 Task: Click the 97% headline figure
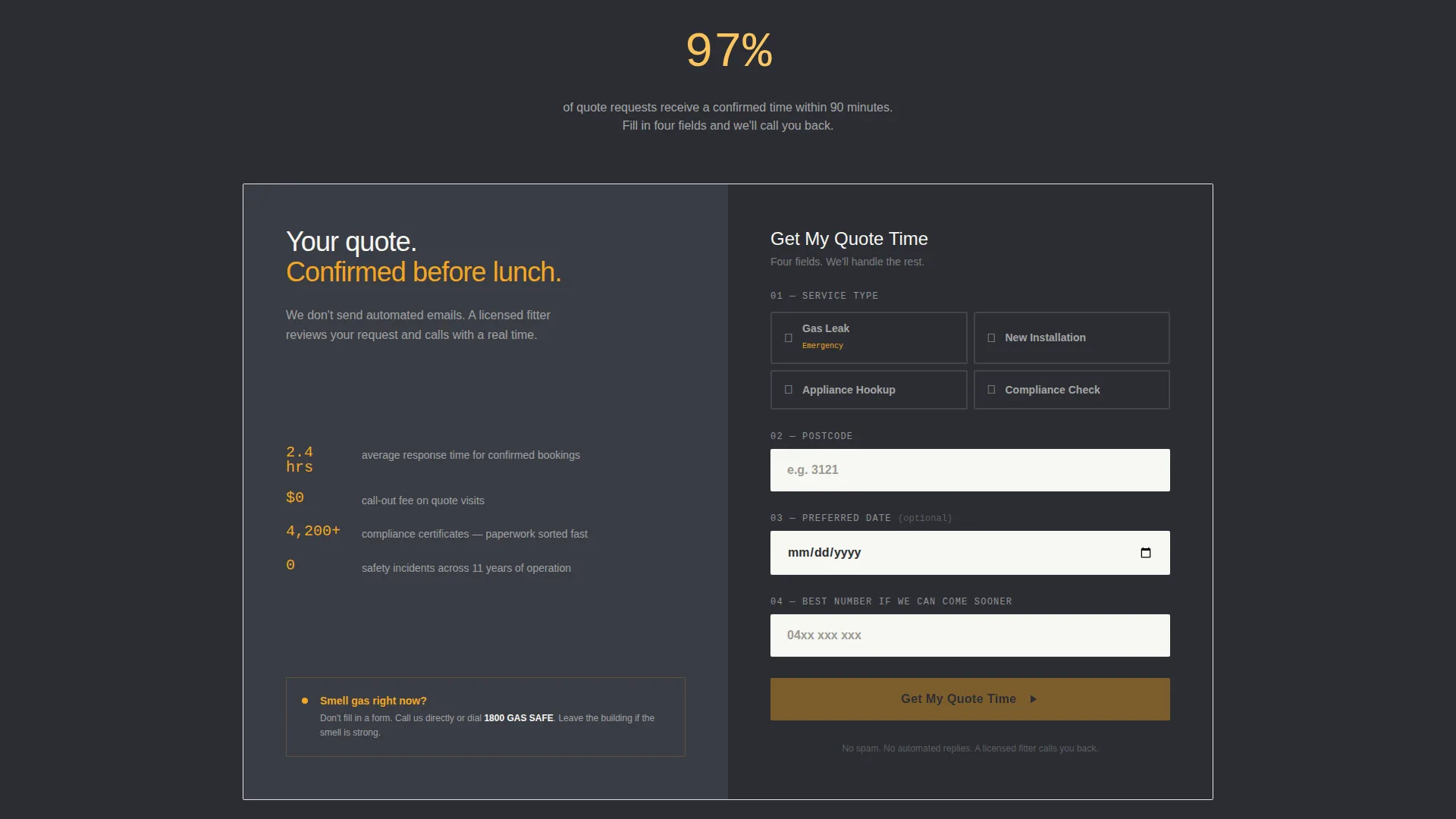click(x=729, y=50)
